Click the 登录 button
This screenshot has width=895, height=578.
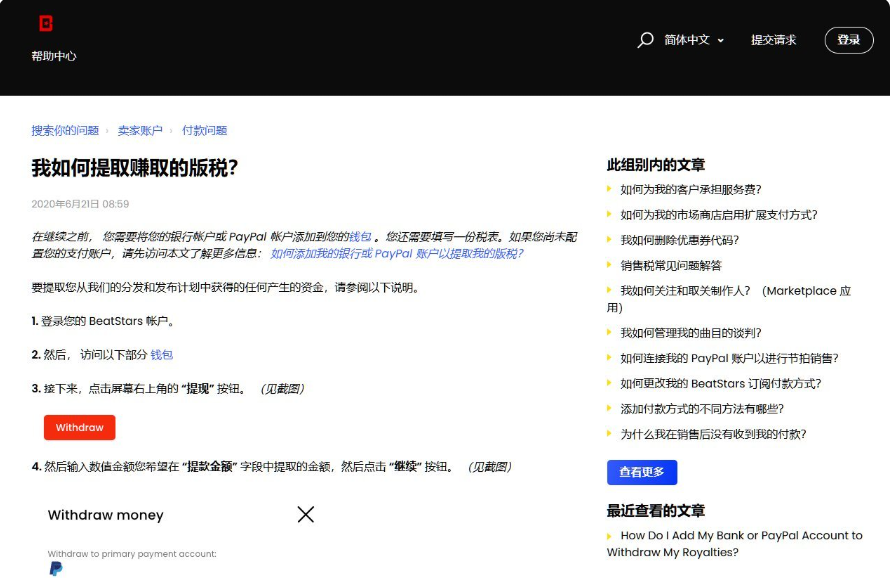pyautogui.click(x=849, y=40)
